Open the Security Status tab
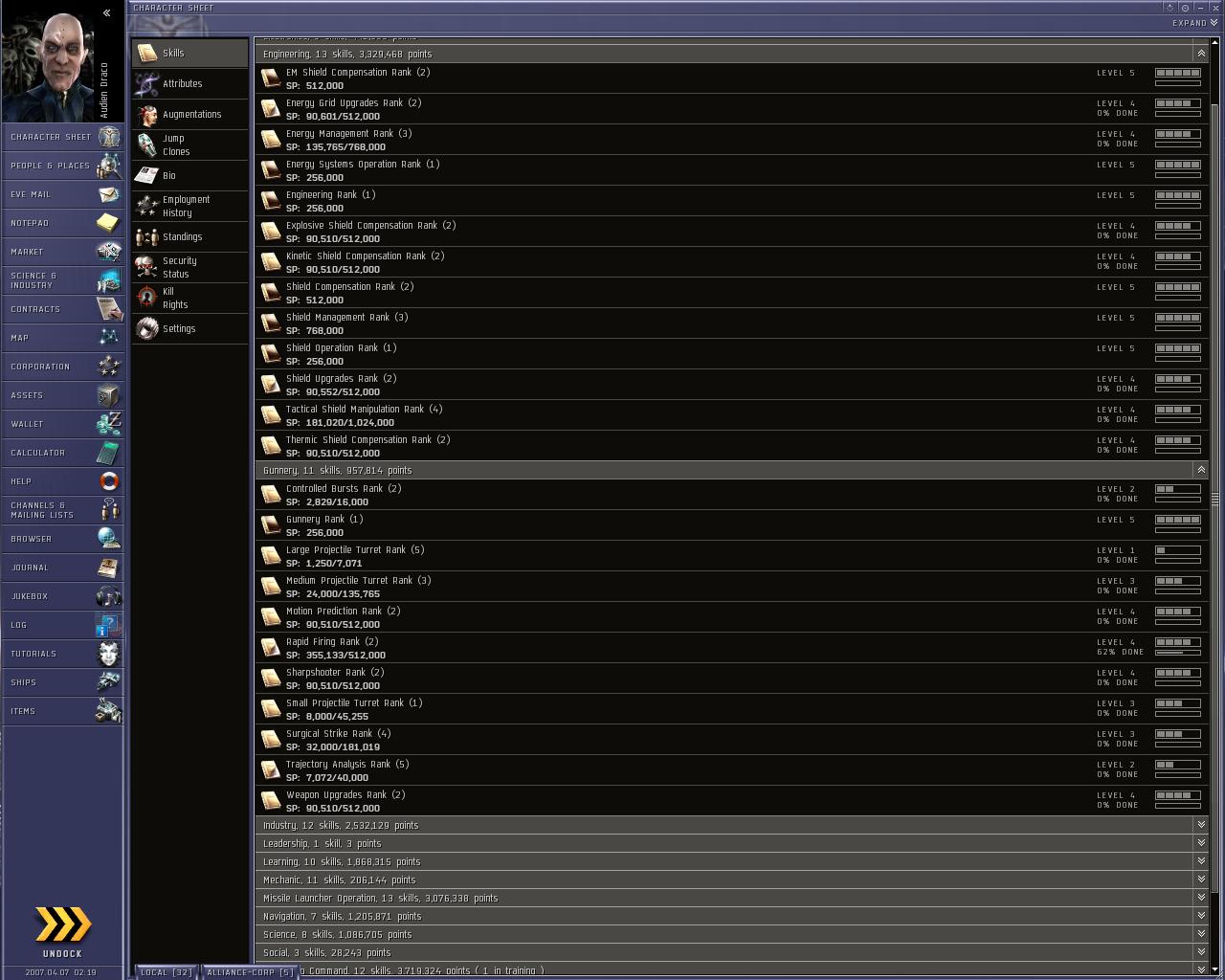 coord(190,268)
